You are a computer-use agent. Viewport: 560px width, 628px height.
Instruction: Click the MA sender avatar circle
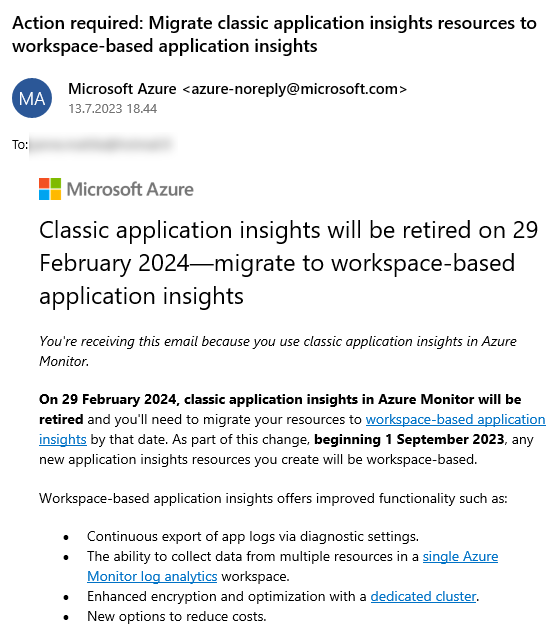coord(32,98)
